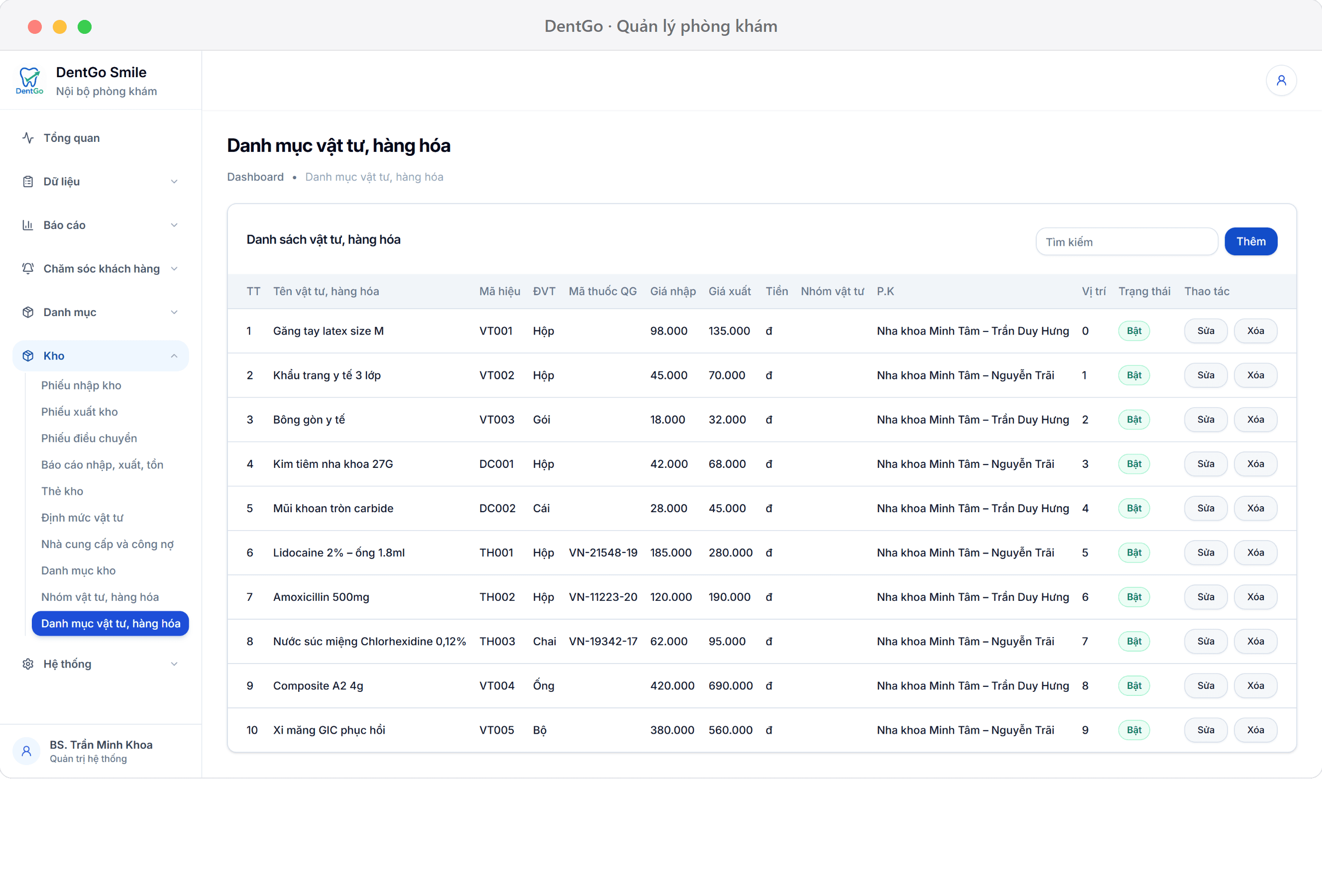Click the Hệ thống gear icon
Screen dimensions: 1322x896
28,664
